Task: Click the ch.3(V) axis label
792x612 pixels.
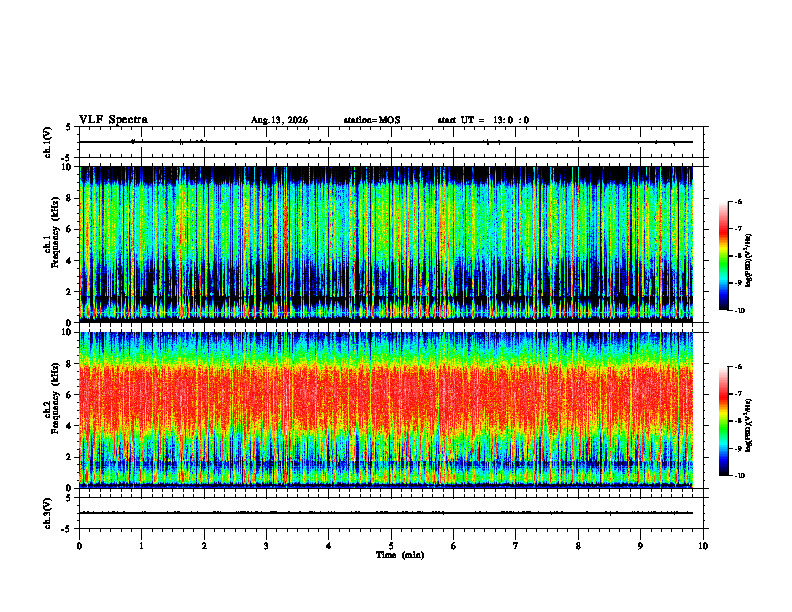Action: [48, 513]
